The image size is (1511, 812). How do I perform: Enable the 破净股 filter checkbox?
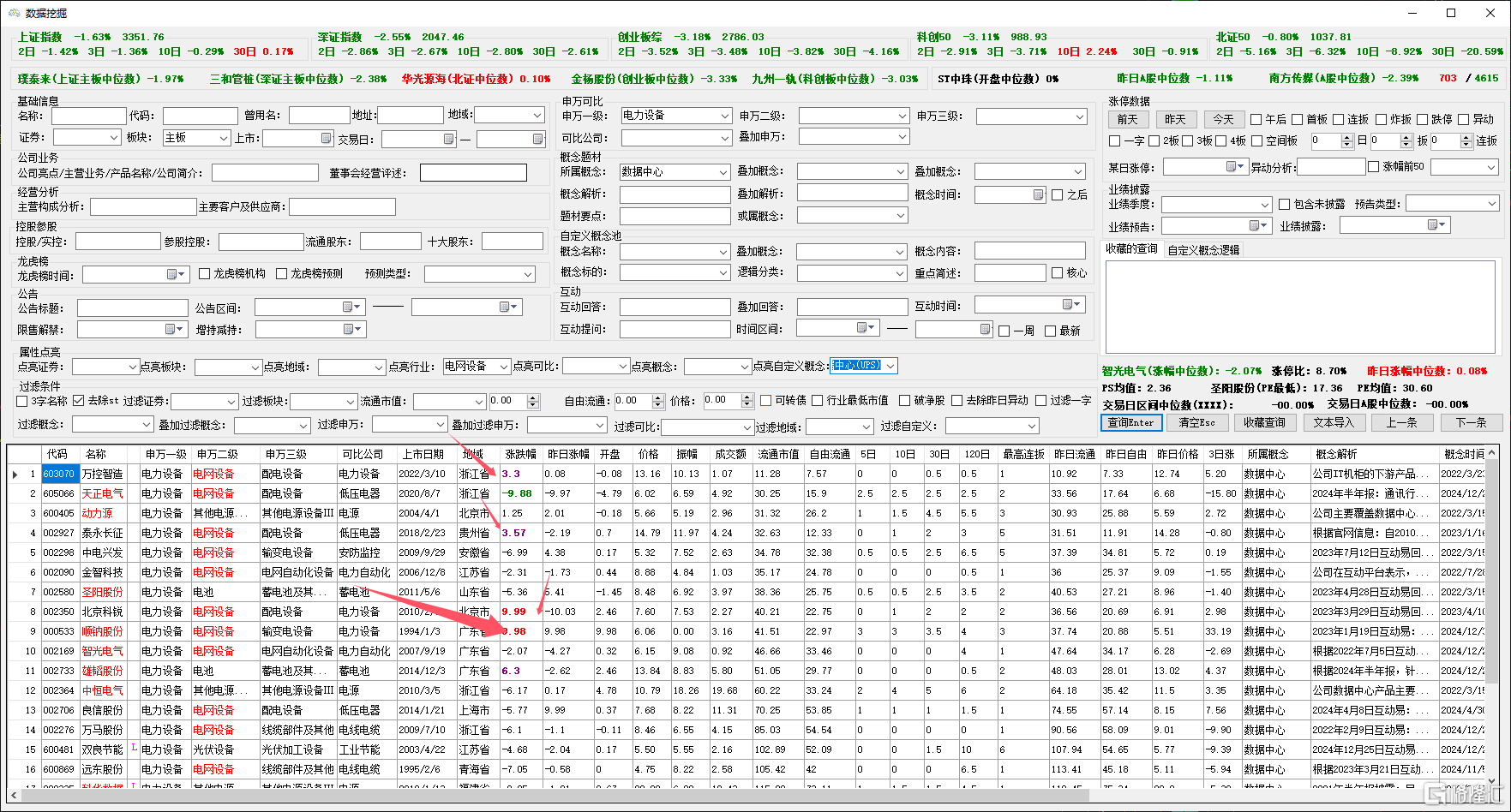click(x=904, y=400)
